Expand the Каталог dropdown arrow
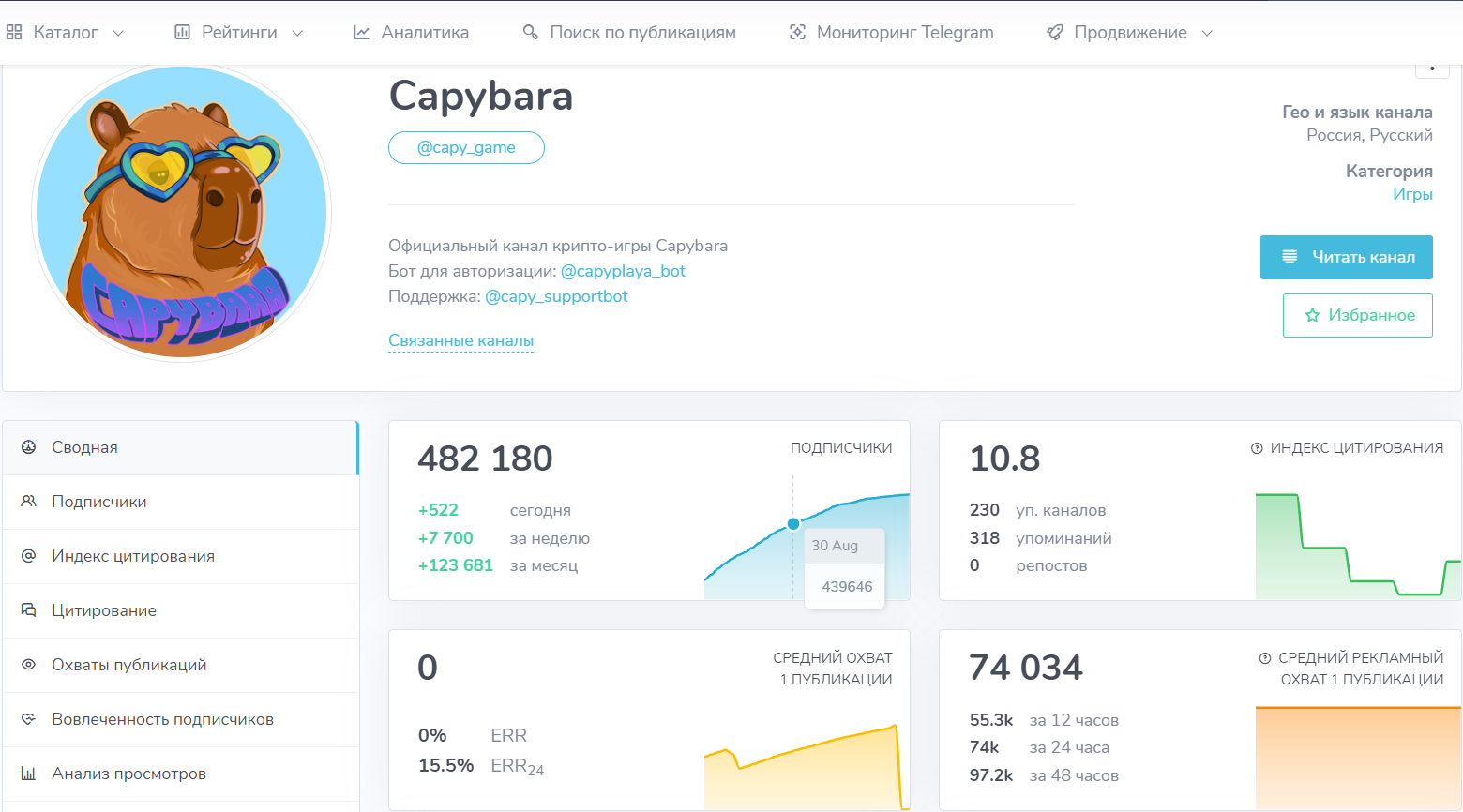 [x=118, y=33]
